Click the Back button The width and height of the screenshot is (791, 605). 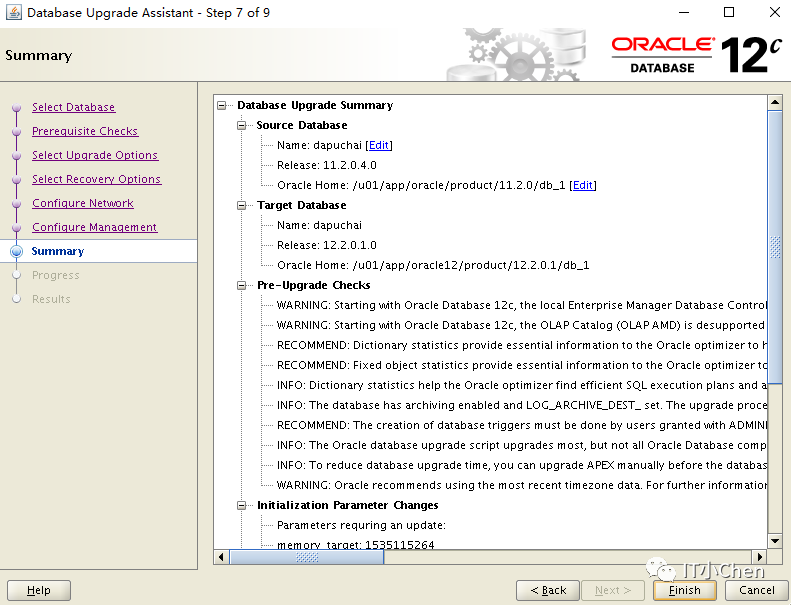(548, 590)
